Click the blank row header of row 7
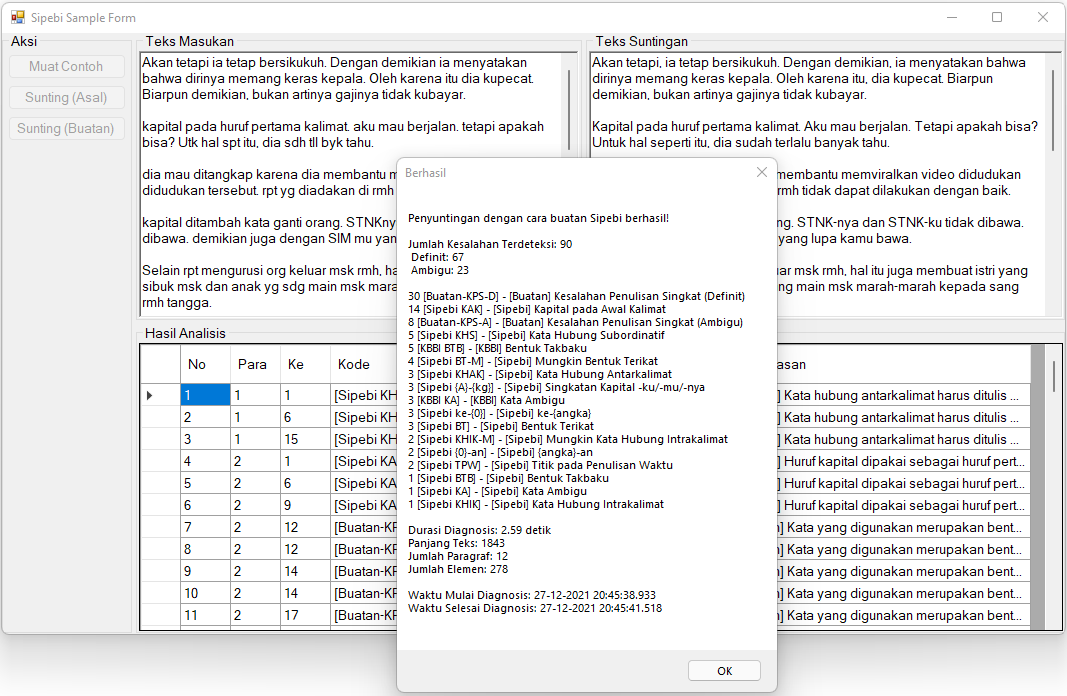1067x696 pixels. click(x=161, y=527)
